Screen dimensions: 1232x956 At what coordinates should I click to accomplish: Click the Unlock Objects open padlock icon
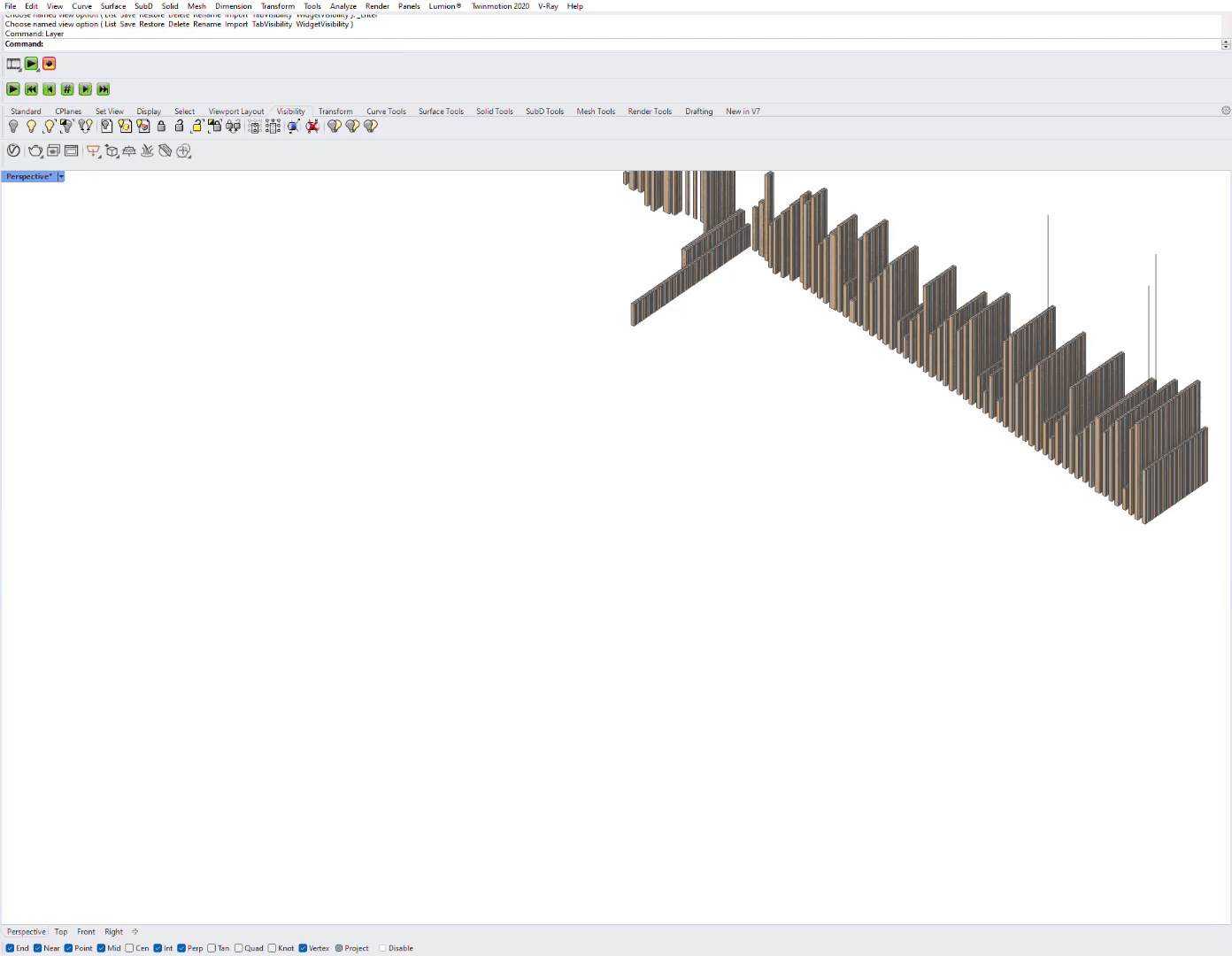tap(180, 127)
